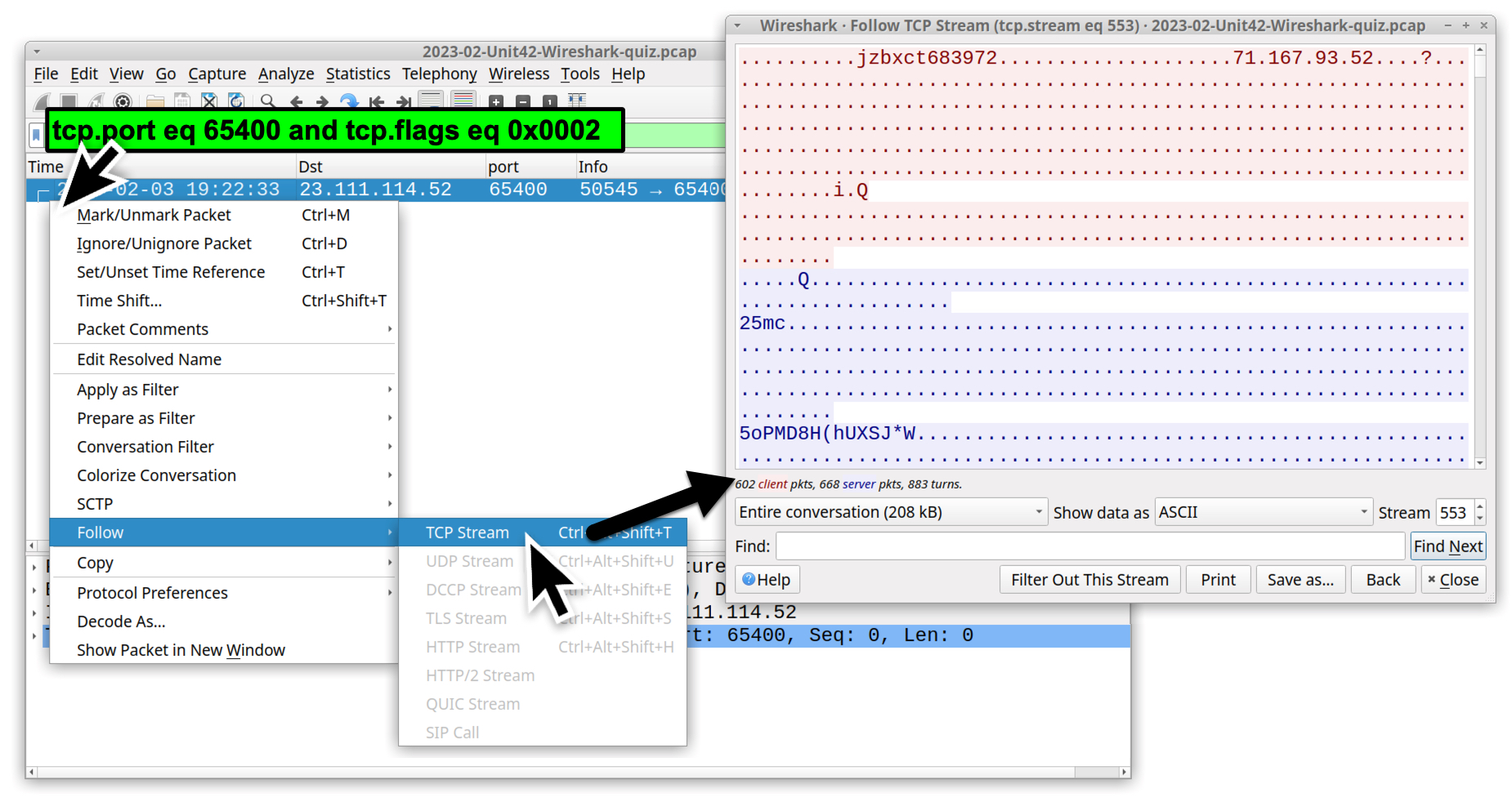Expand the Packet Comments submenu

[x=224, y=329]
